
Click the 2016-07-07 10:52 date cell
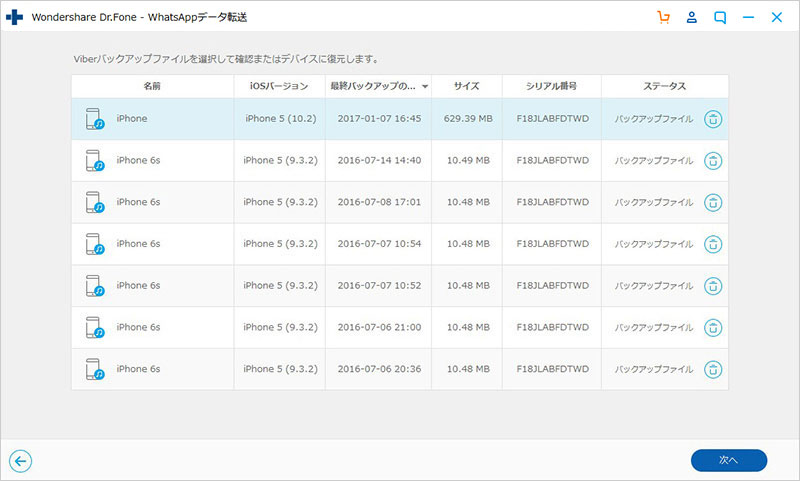tap(379, 286)
